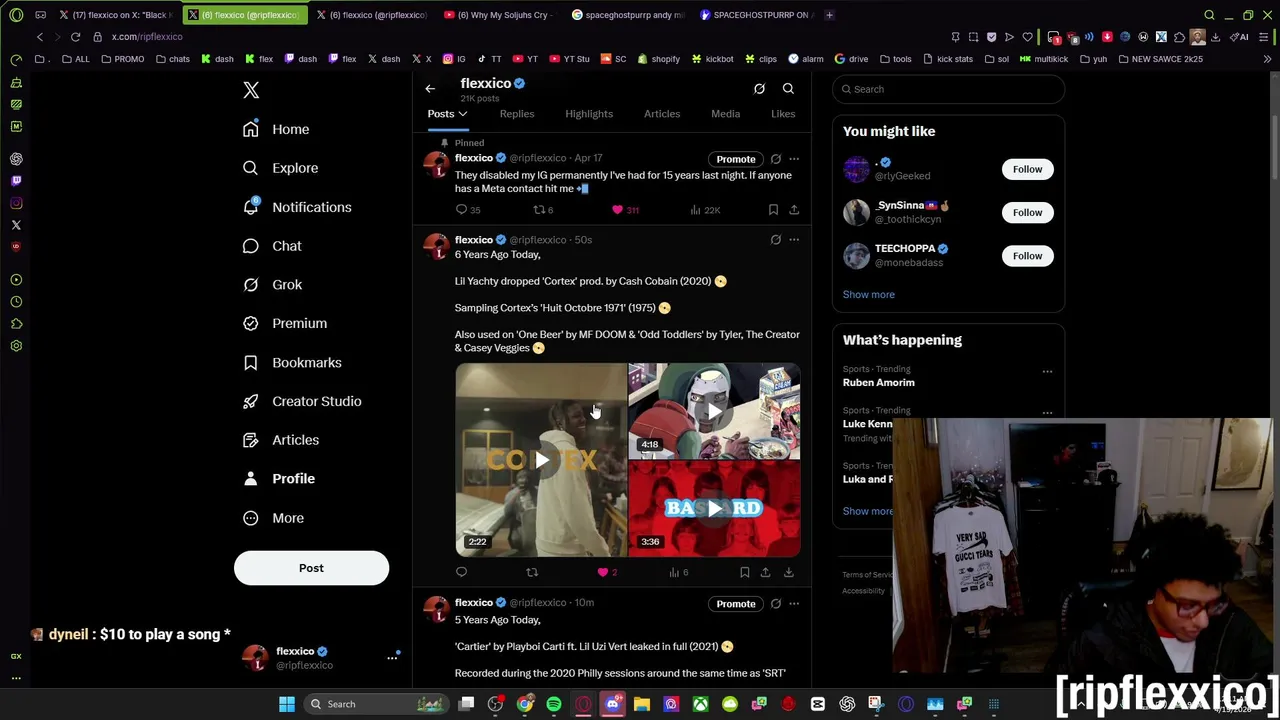Open Chrome from the taskbar
The width and height of the screenshot is (1280, 720).
coord(525,704)
